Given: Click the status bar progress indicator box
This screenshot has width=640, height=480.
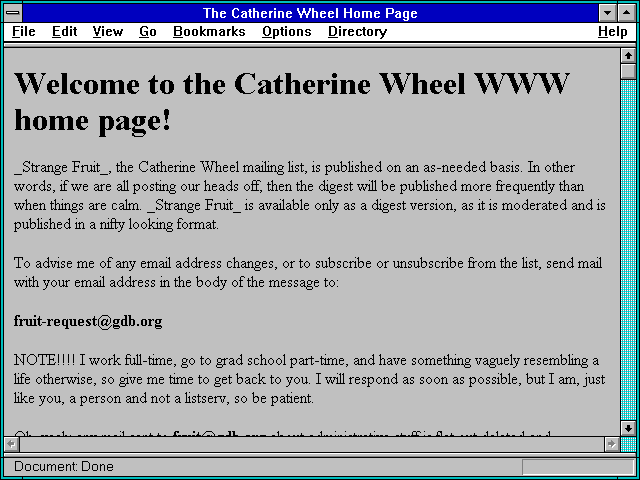Looking at the screenshot, I should coord(578,467).
